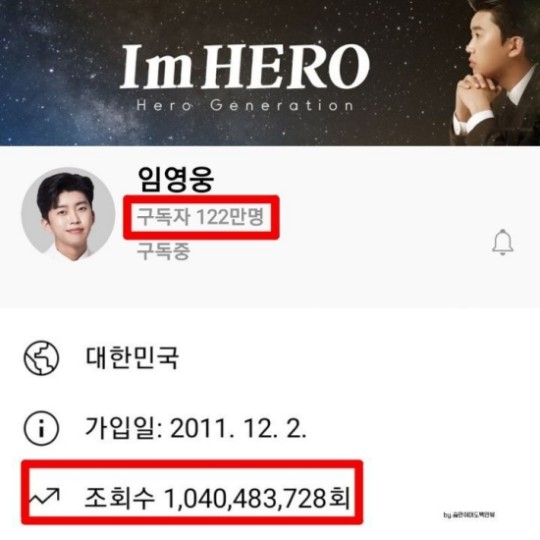
Task: Click the trending arrow icon by 조회수
Action: tap(44, 496)
